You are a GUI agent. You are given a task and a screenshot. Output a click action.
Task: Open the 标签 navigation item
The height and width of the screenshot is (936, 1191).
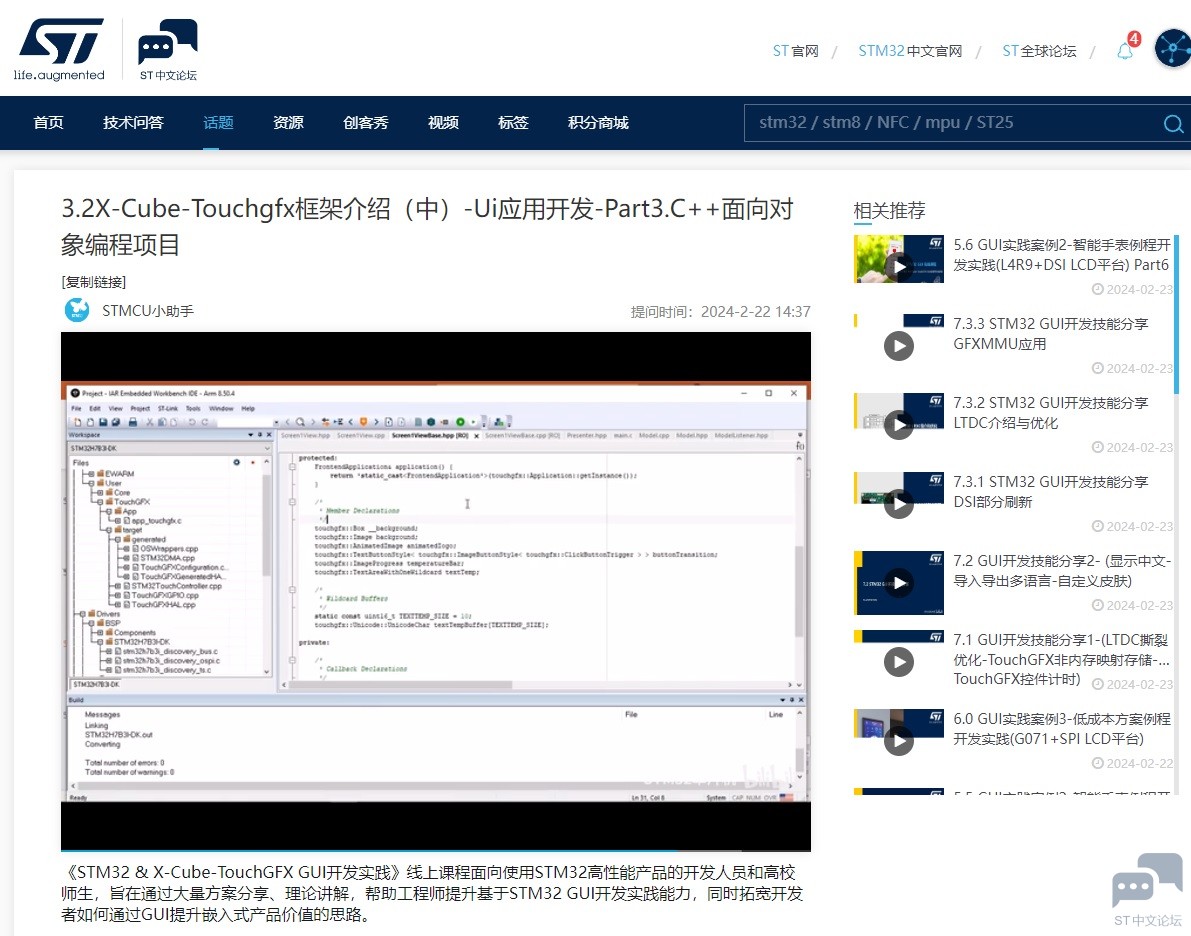(513, 122)
